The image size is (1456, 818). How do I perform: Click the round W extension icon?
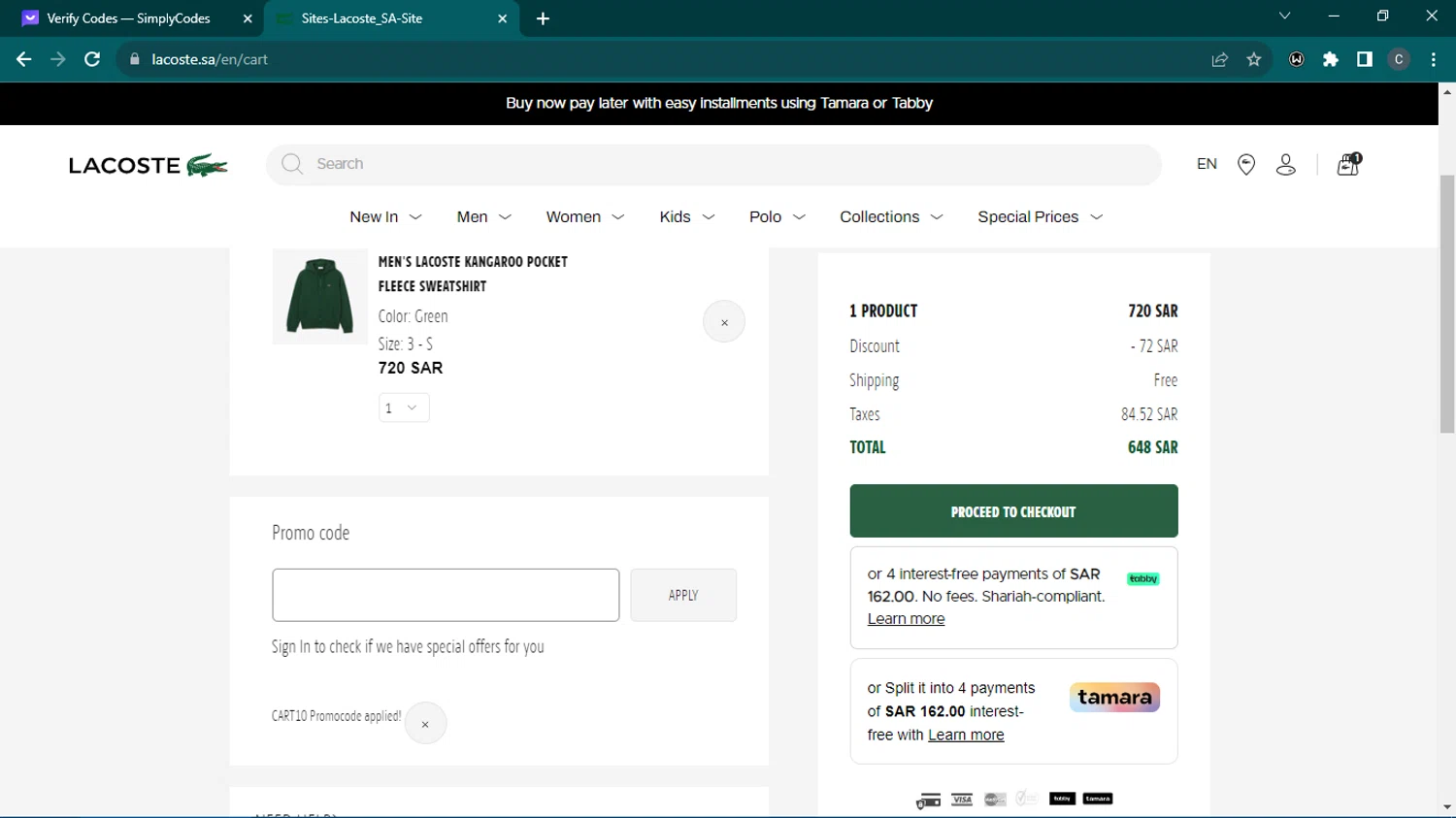(1297, 59)
